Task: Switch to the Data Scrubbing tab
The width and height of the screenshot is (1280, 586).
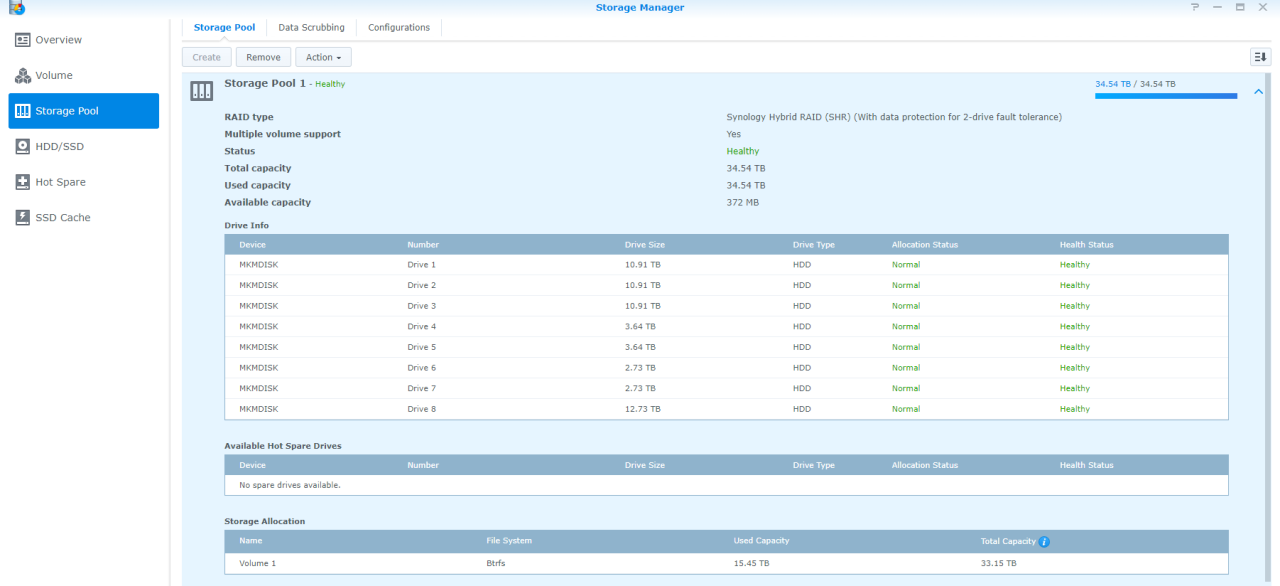Action: (x=311, y=27)
